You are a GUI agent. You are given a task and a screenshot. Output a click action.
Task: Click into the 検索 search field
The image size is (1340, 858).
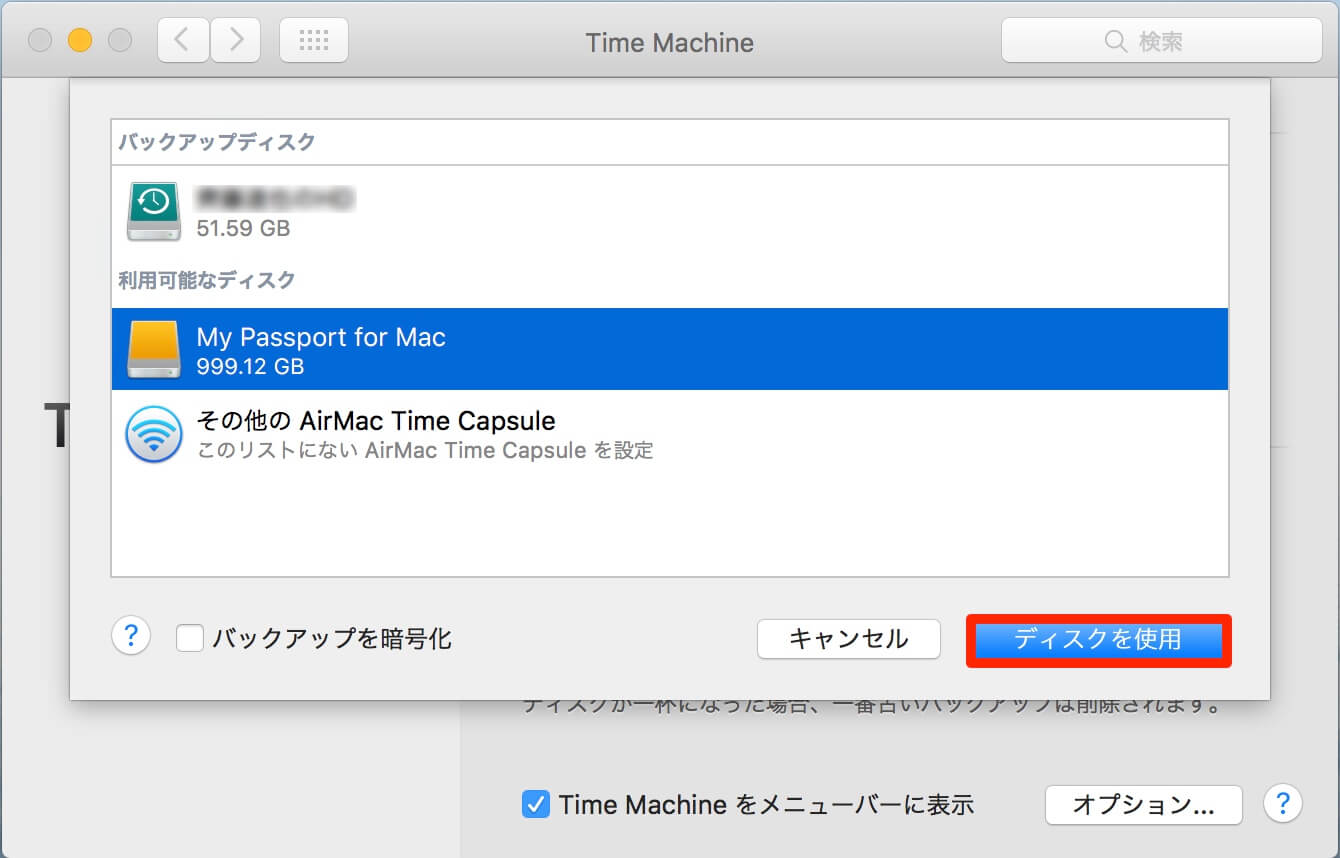coord(1161,41)
